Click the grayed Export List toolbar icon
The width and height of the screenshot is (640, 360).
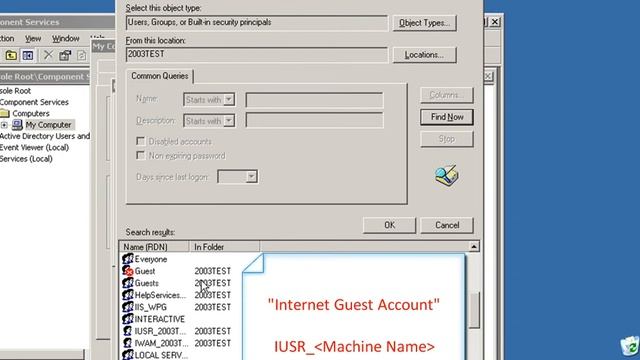[x=82, y=55]
